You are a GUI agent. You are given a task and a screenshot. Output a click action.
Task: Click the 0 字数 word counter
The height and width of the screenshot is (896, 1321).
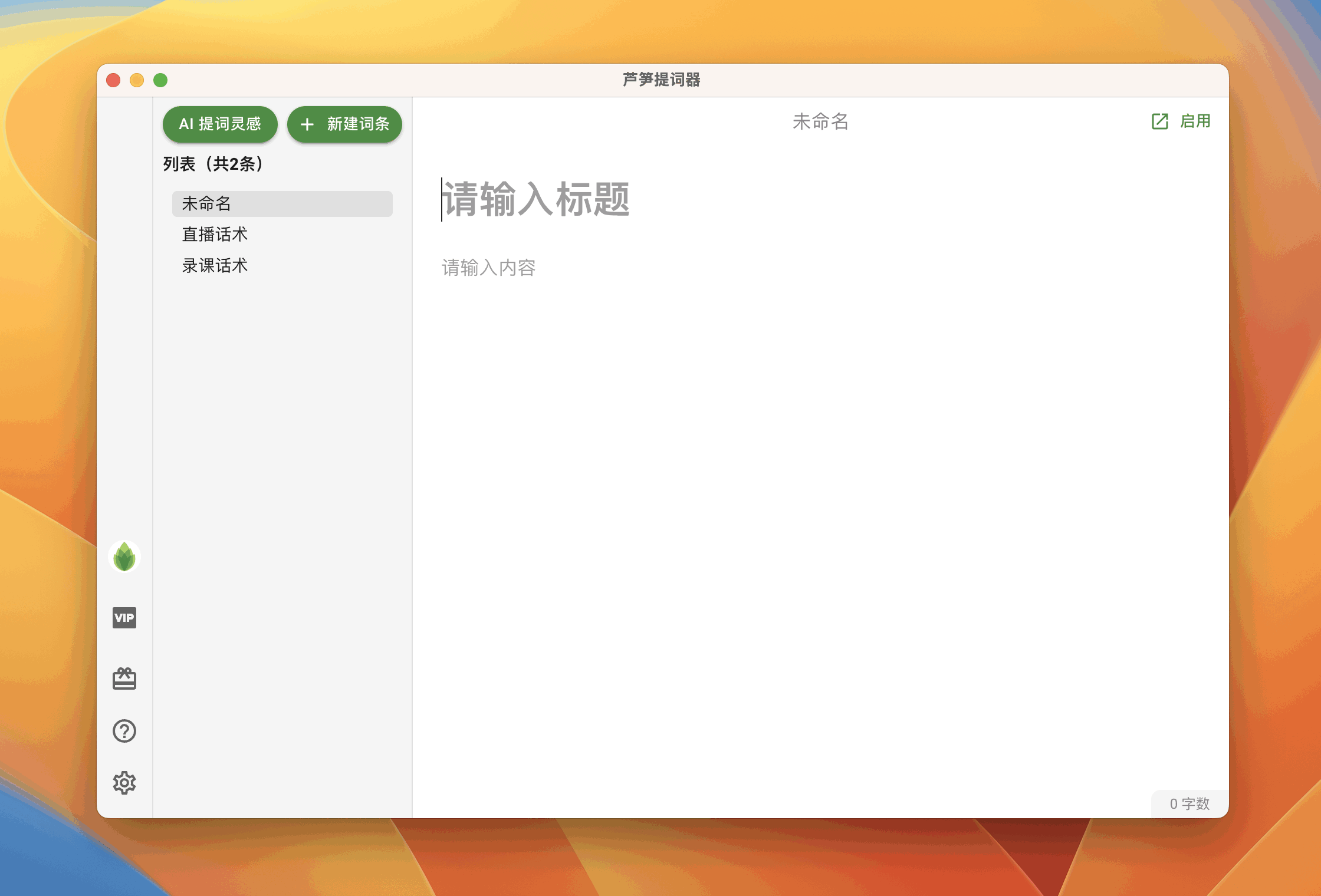1189,803
